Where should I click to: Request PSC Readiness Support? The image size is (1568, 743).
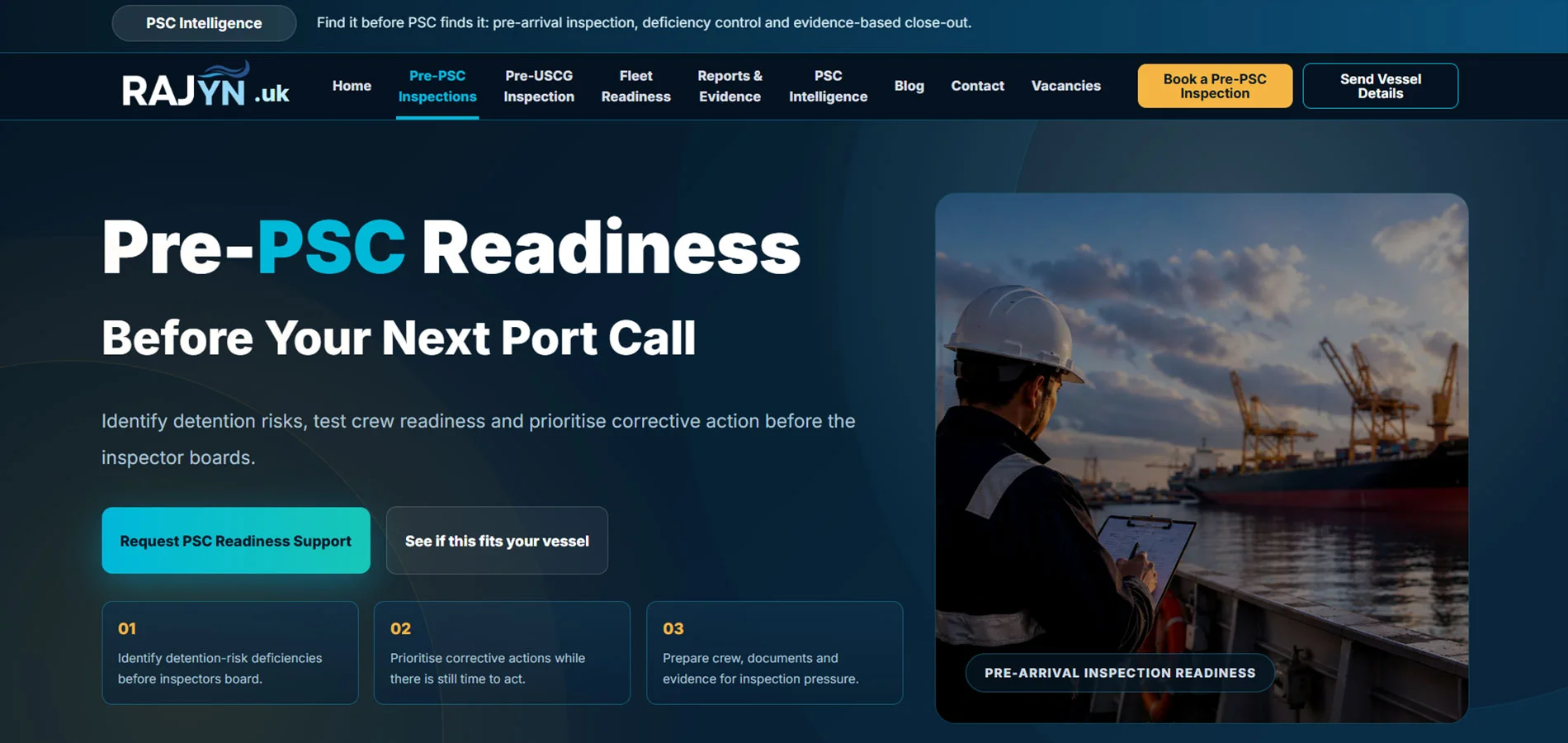236,541
